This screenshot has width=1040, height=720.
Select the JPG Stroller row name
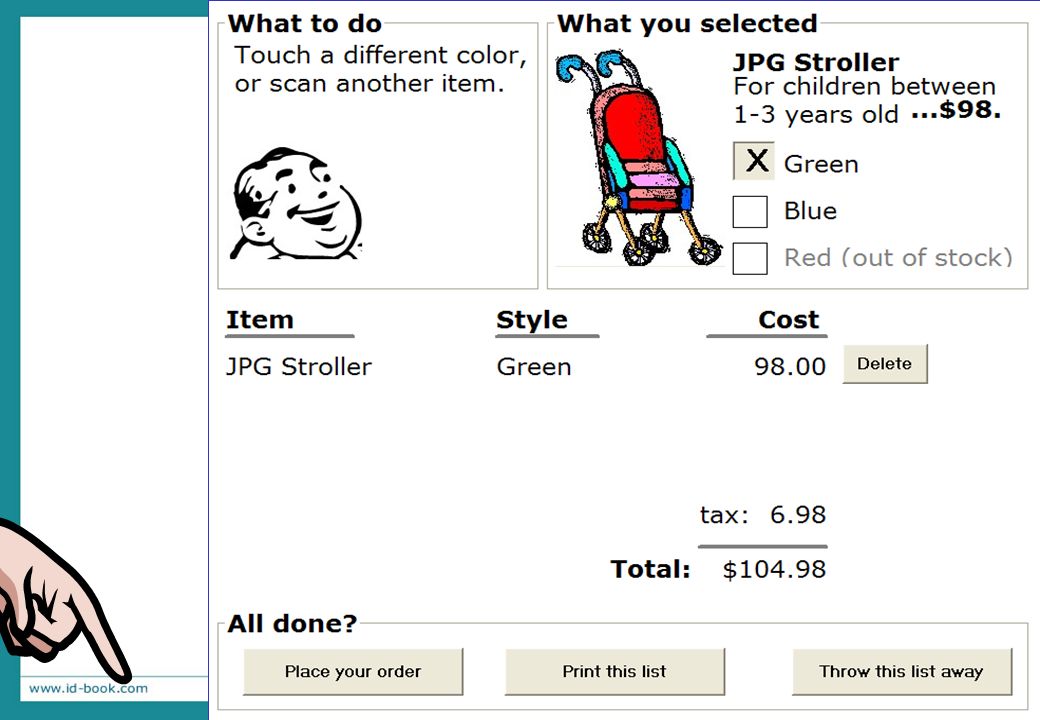click(x=299, y=367)
